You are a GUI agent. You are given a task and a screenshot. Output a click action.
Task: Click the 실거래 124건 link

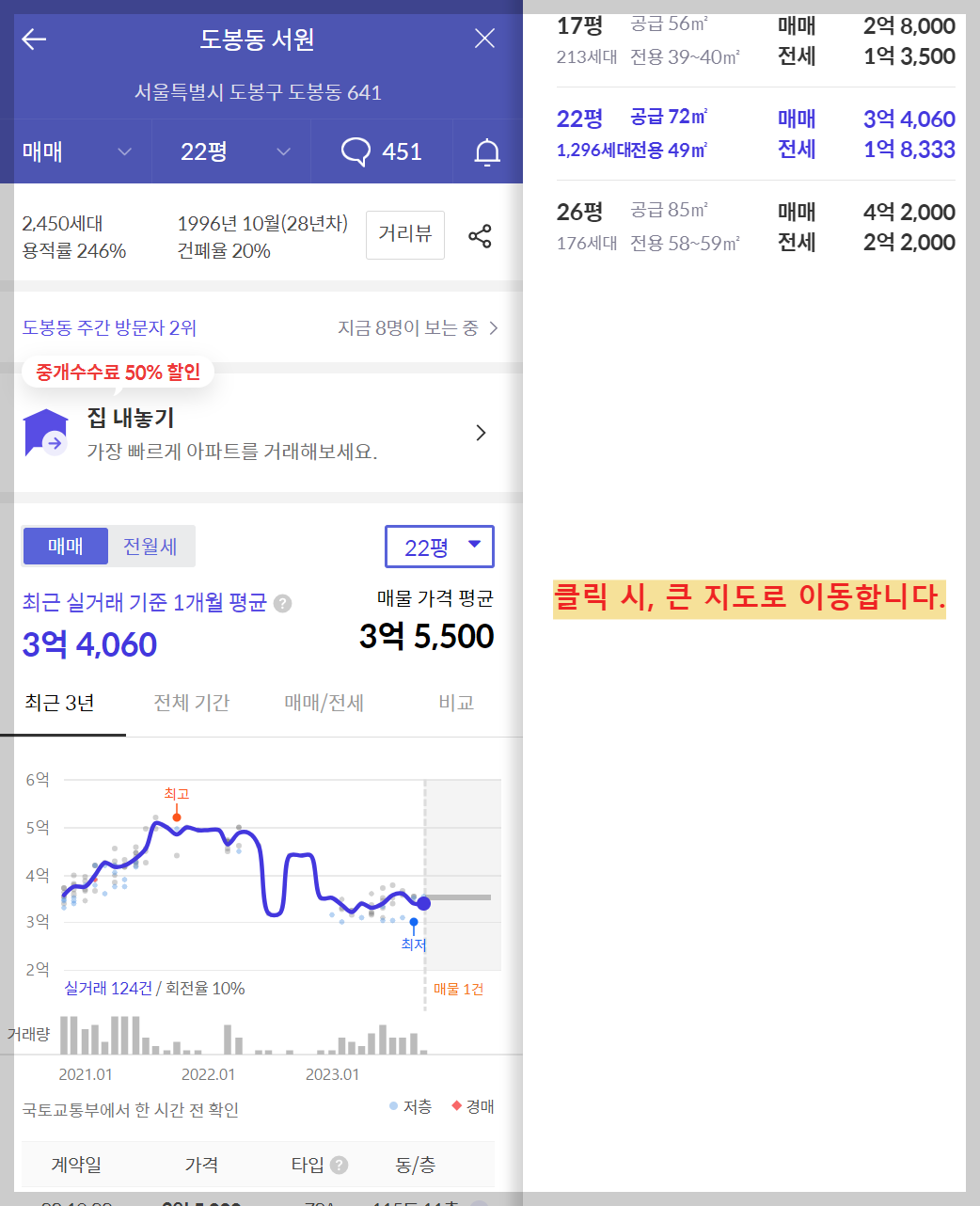coord(106,988)
